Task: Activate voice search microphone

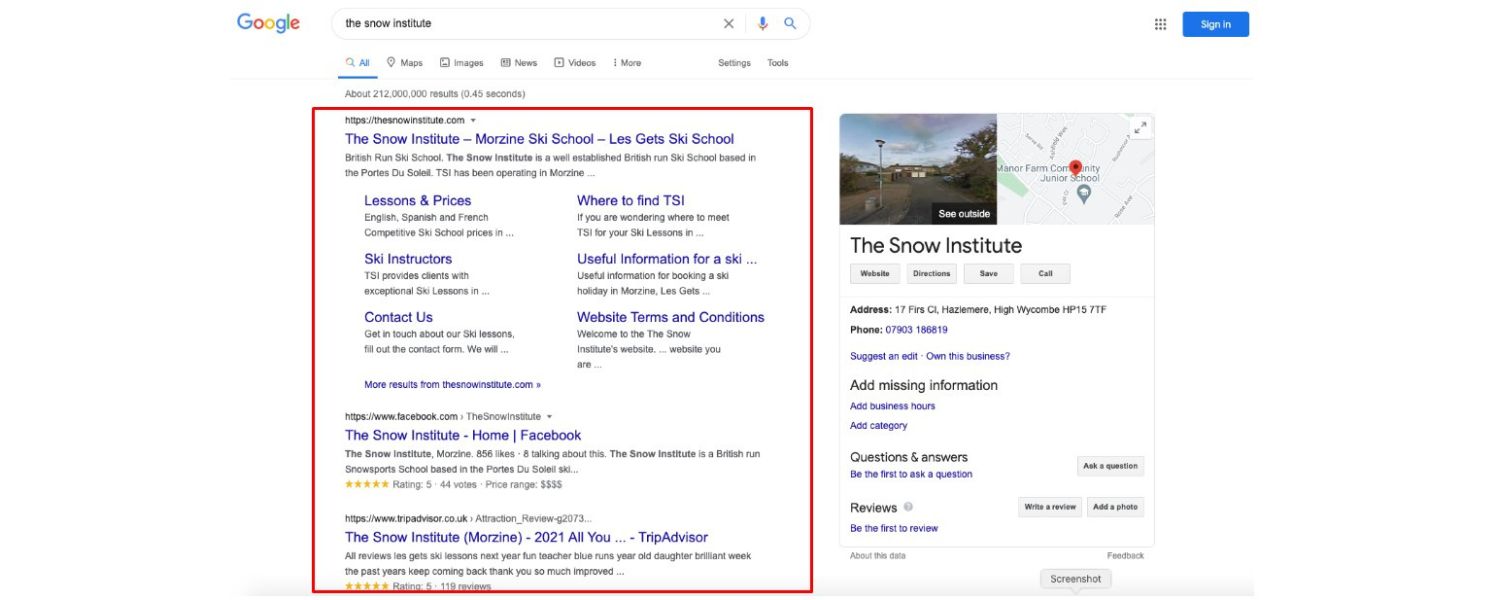Action: (762, 23)
